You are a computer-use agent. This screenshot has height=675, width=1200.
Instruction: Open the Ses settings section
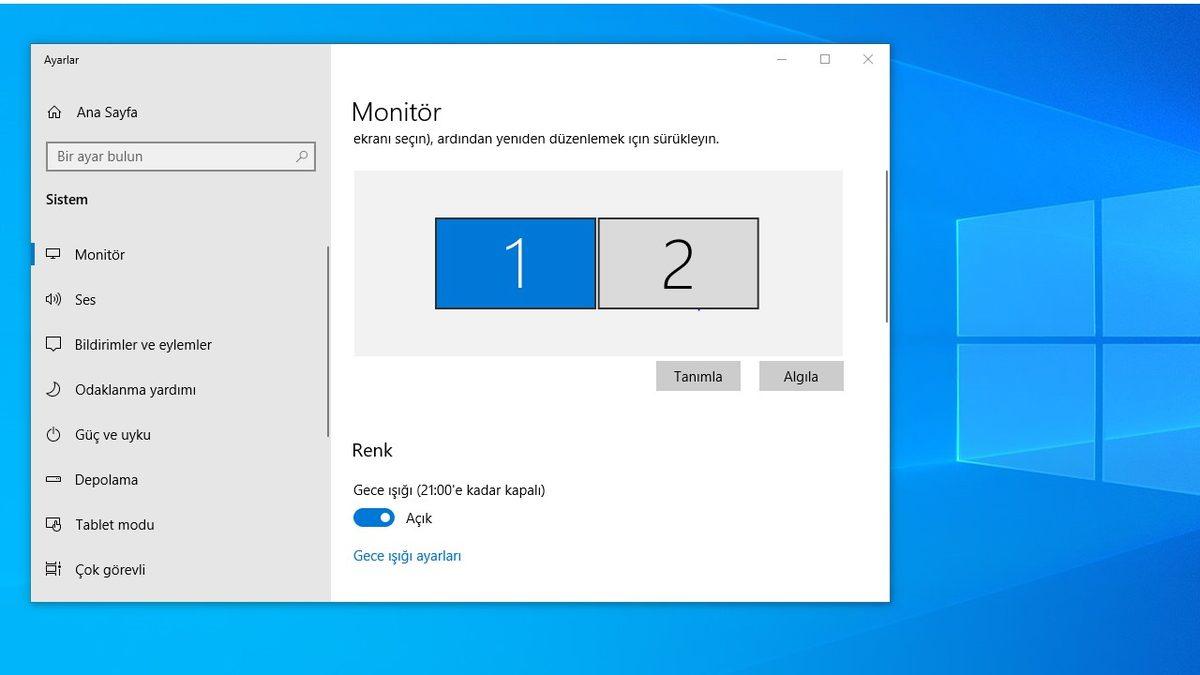click(85, 299)
